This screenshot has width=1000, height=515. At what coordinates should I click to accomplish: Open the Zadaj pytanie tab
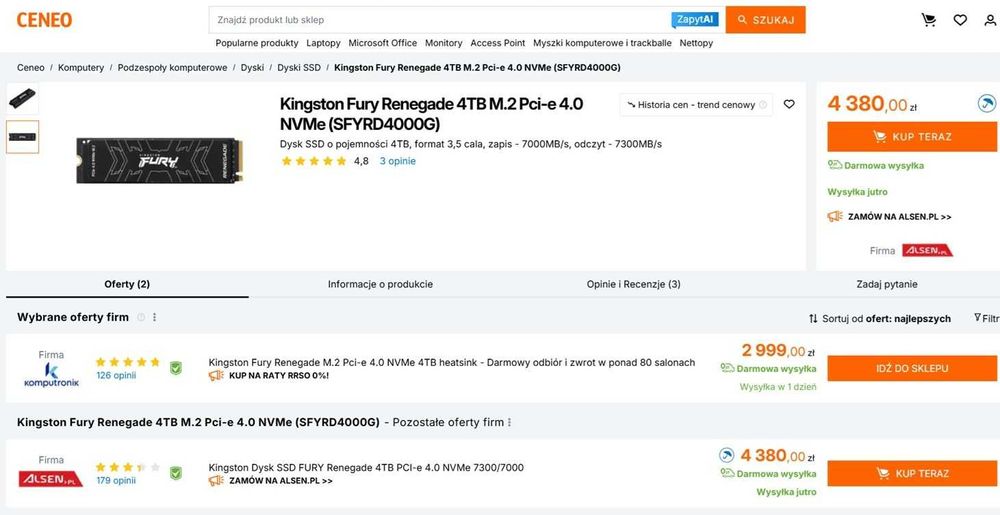(886, 284)
